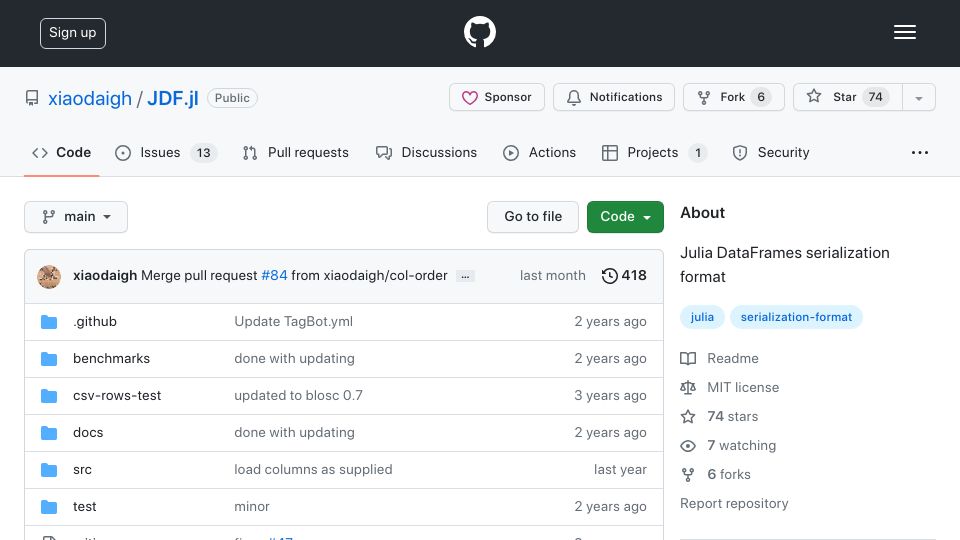Open the Pull requests tab

pyautogui.click(x=295, y=152)
